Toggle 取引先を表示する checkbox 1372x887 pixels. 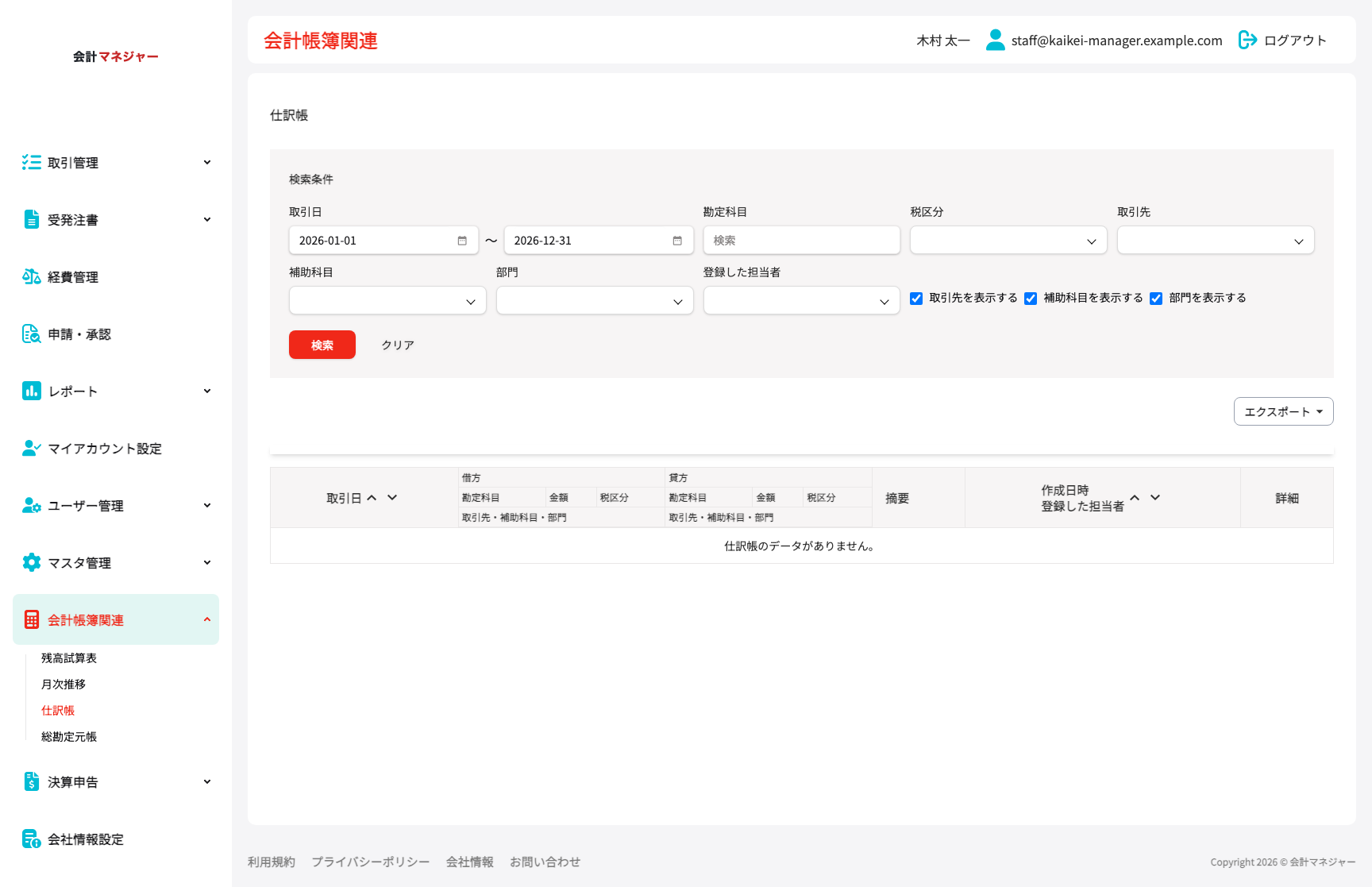pos(916,299)
